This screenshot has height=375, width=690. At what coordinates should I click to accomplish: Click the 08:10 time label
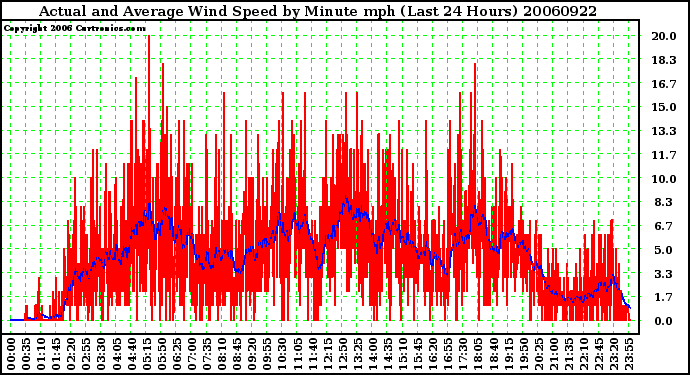[222, 354]
